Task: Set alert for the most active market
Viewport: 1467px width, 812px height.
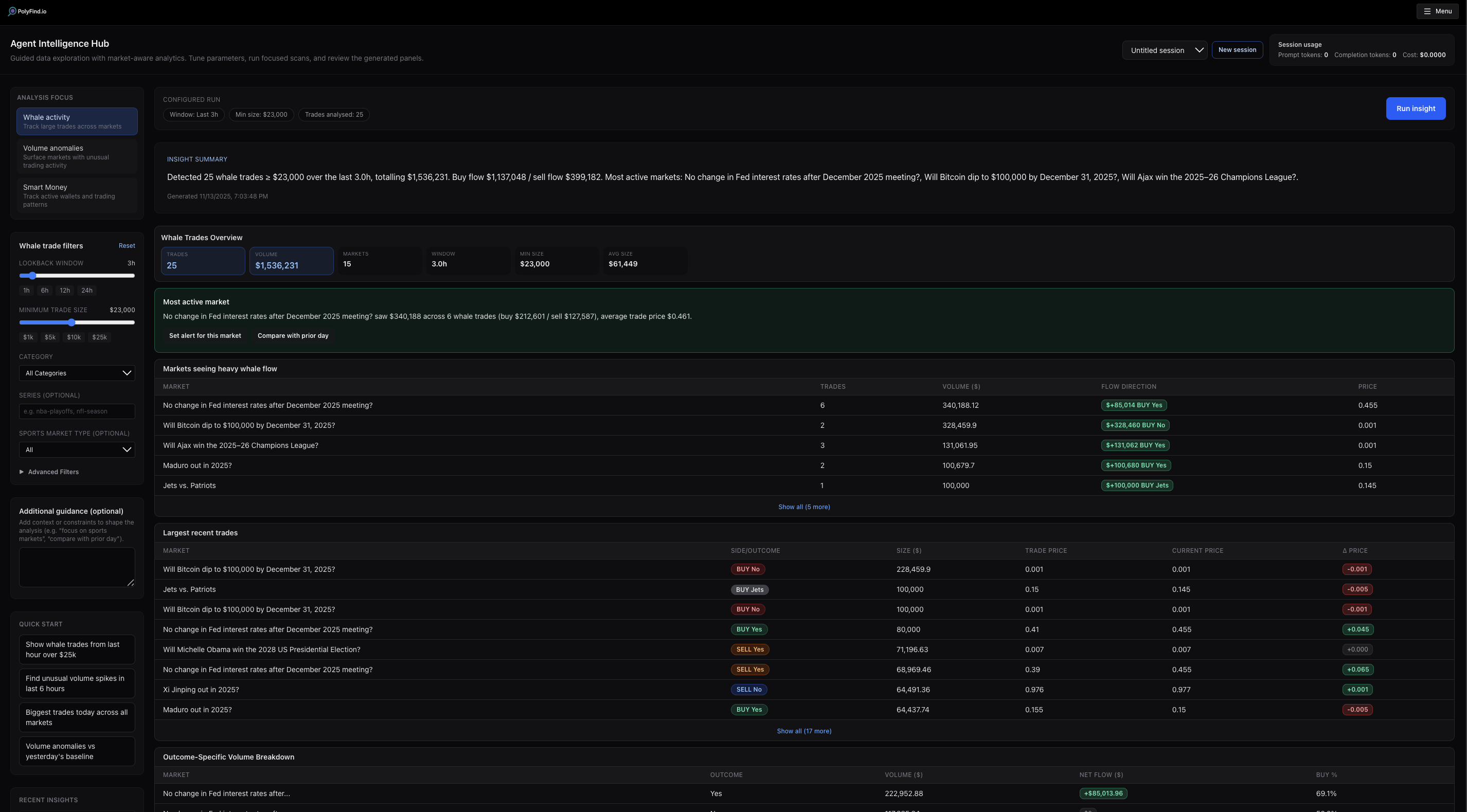Action: pyautogui.click(x=205, y=335)
